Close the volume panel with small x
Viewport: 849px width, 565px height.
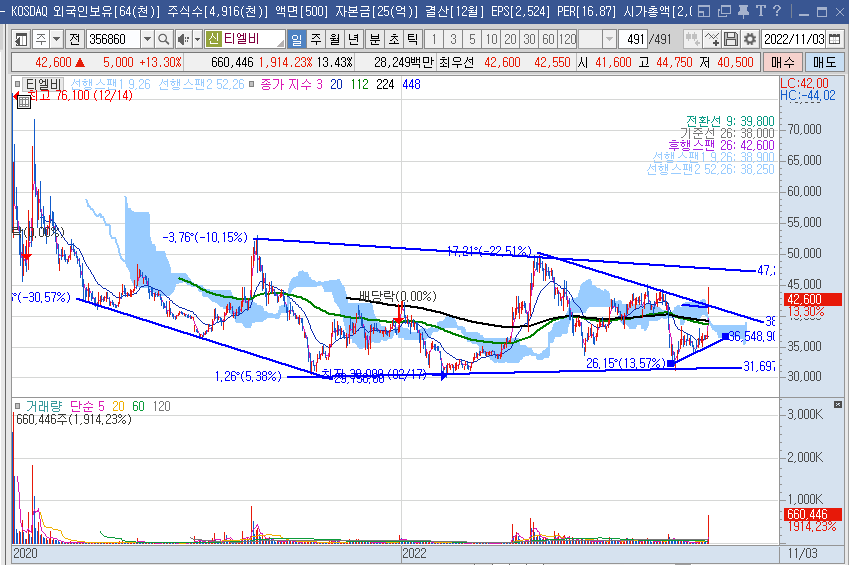[838, 405]
